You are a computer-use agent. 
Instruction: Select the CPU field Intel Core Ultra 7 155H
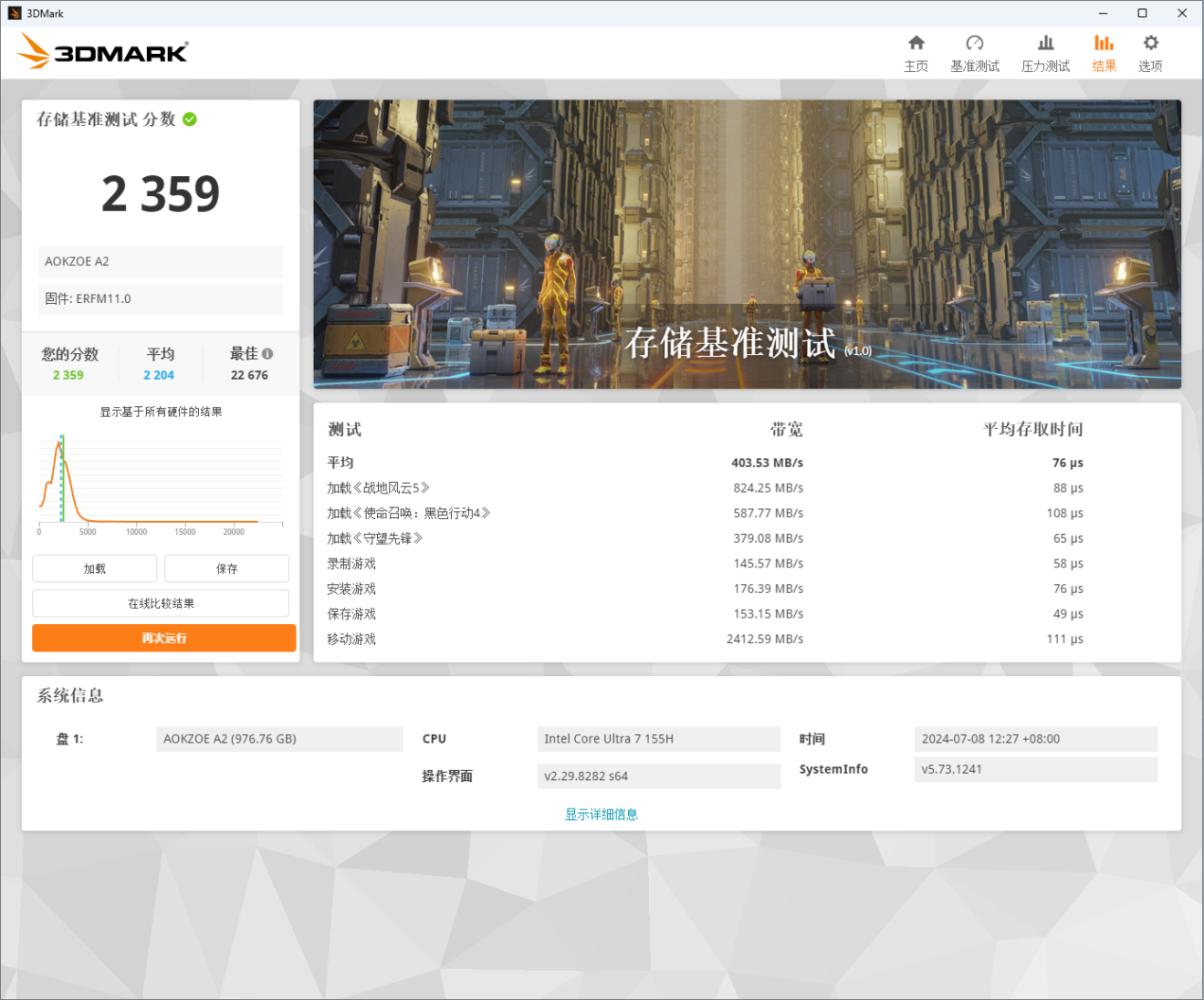tap(658, 739)
